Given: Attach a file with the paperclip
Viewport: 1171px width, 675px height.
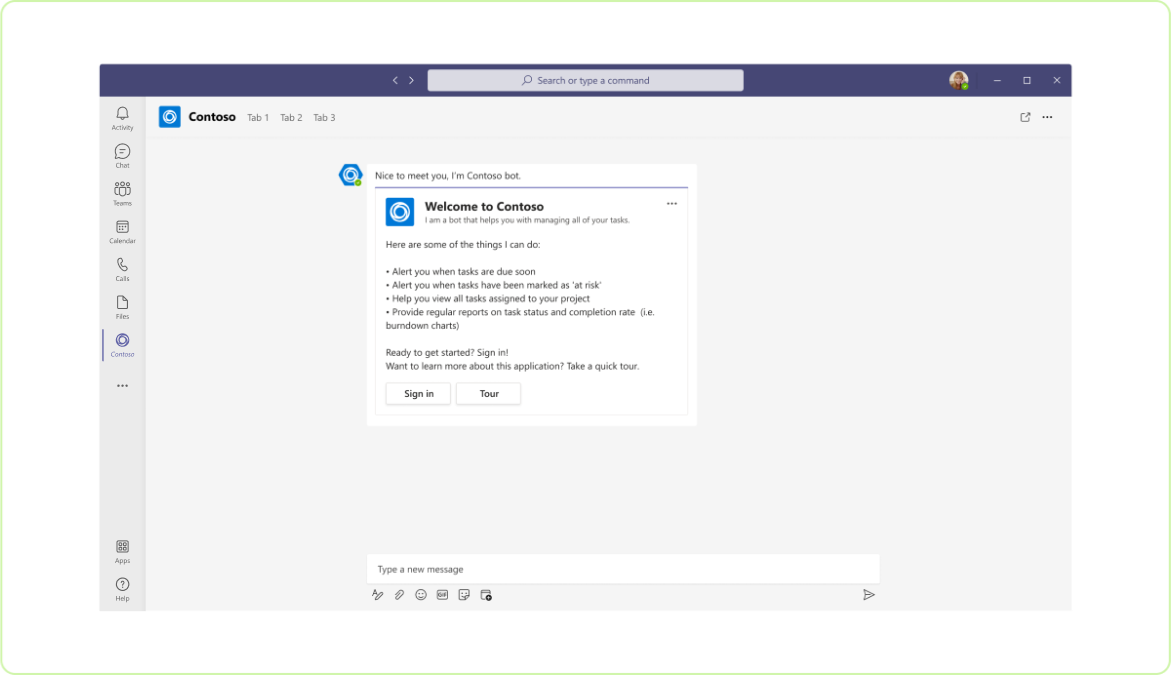Looking at the screenshot, I should (x=400, y=595).
